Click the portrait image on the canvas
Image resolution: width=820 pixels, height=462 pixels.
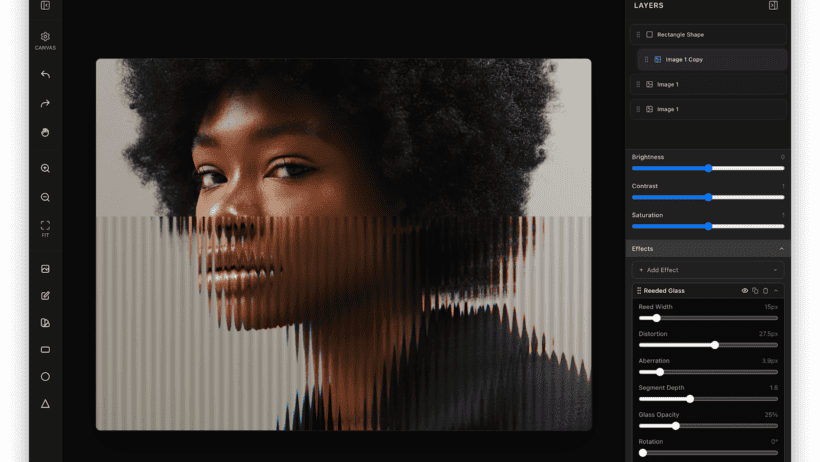pos(344,244)
